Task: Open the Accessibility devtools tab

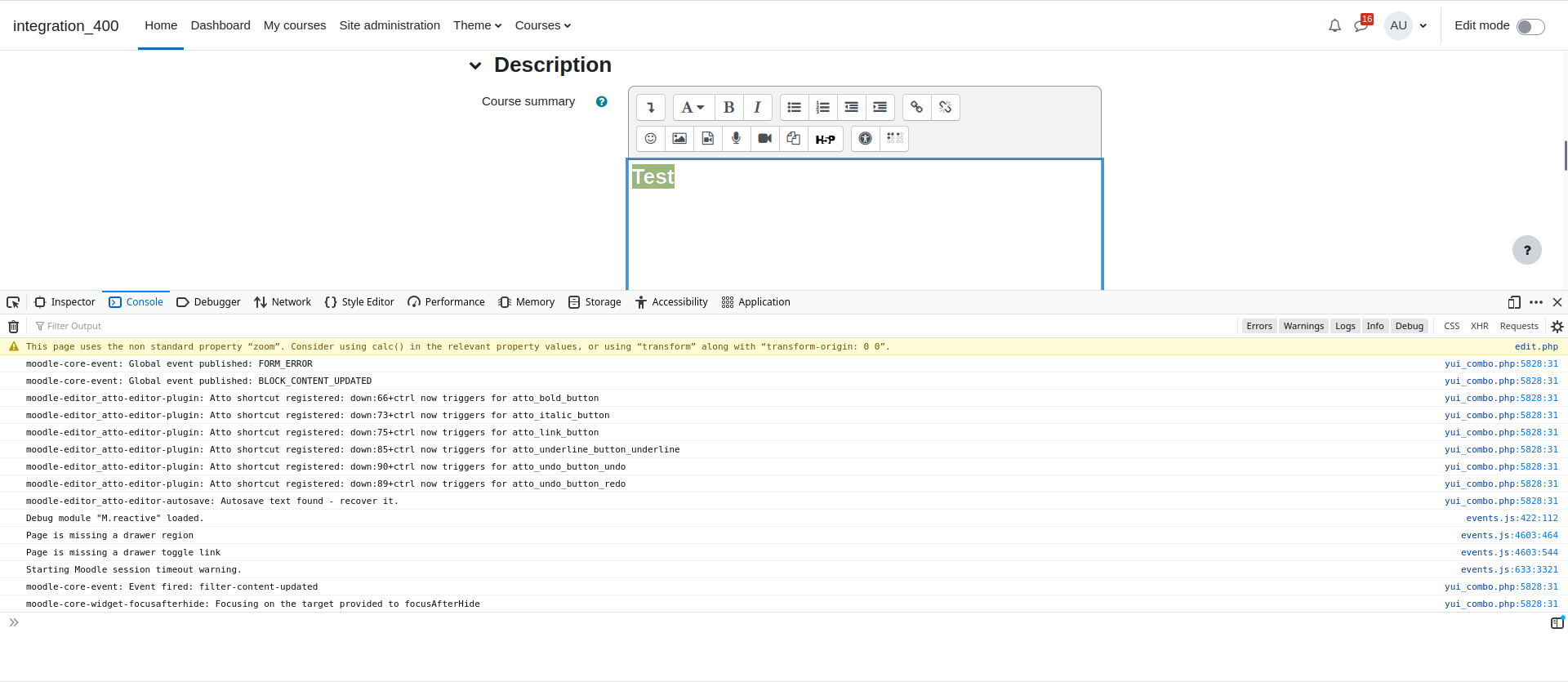Action: (x=671, y=302)
